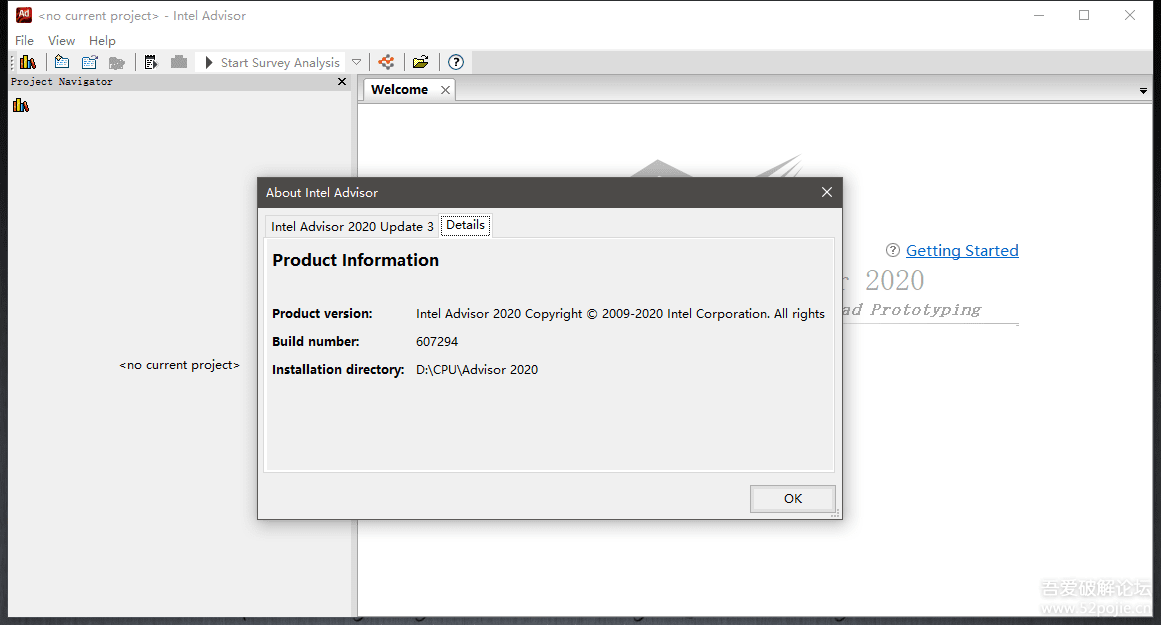Open the Help menu
This screenshot has width=1161, height=625.
[x=102, y=40]
